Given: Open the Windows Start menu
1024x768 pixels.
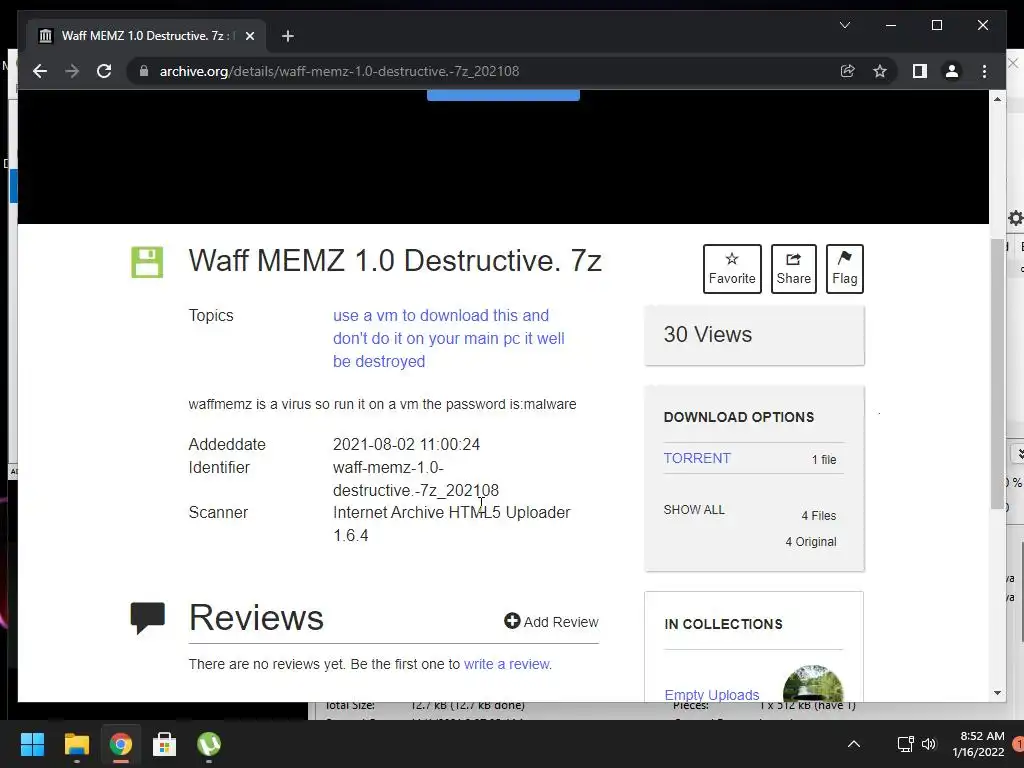Looking at the screenshot, I should click(32, 744).
